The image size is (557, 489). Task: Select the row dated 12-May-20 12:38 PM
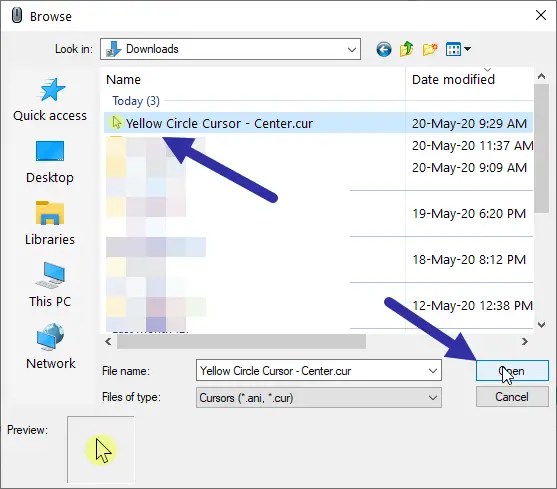click(x=319, y=305)
